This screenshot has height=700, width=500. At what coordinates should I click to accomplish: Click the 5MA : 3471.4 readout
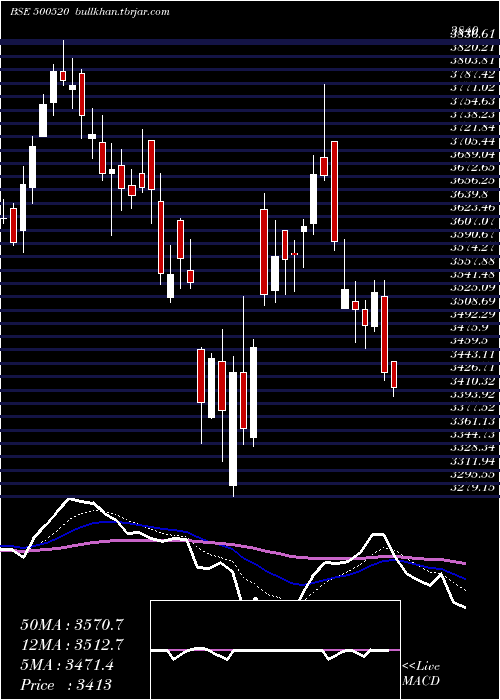click(x=66, y=666)
